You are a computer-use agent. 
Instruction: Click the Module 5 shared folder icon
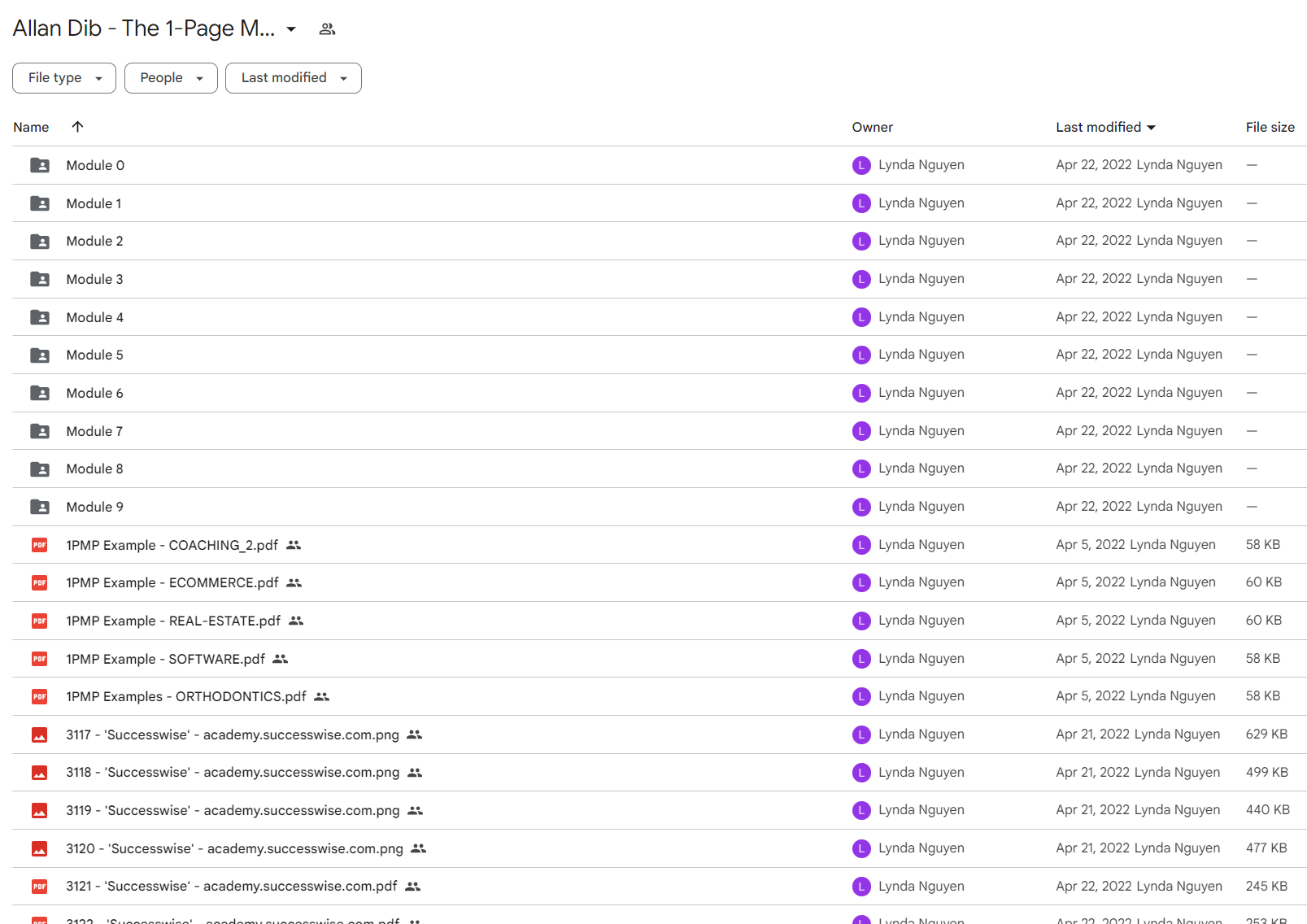click(x=40, y=355)
